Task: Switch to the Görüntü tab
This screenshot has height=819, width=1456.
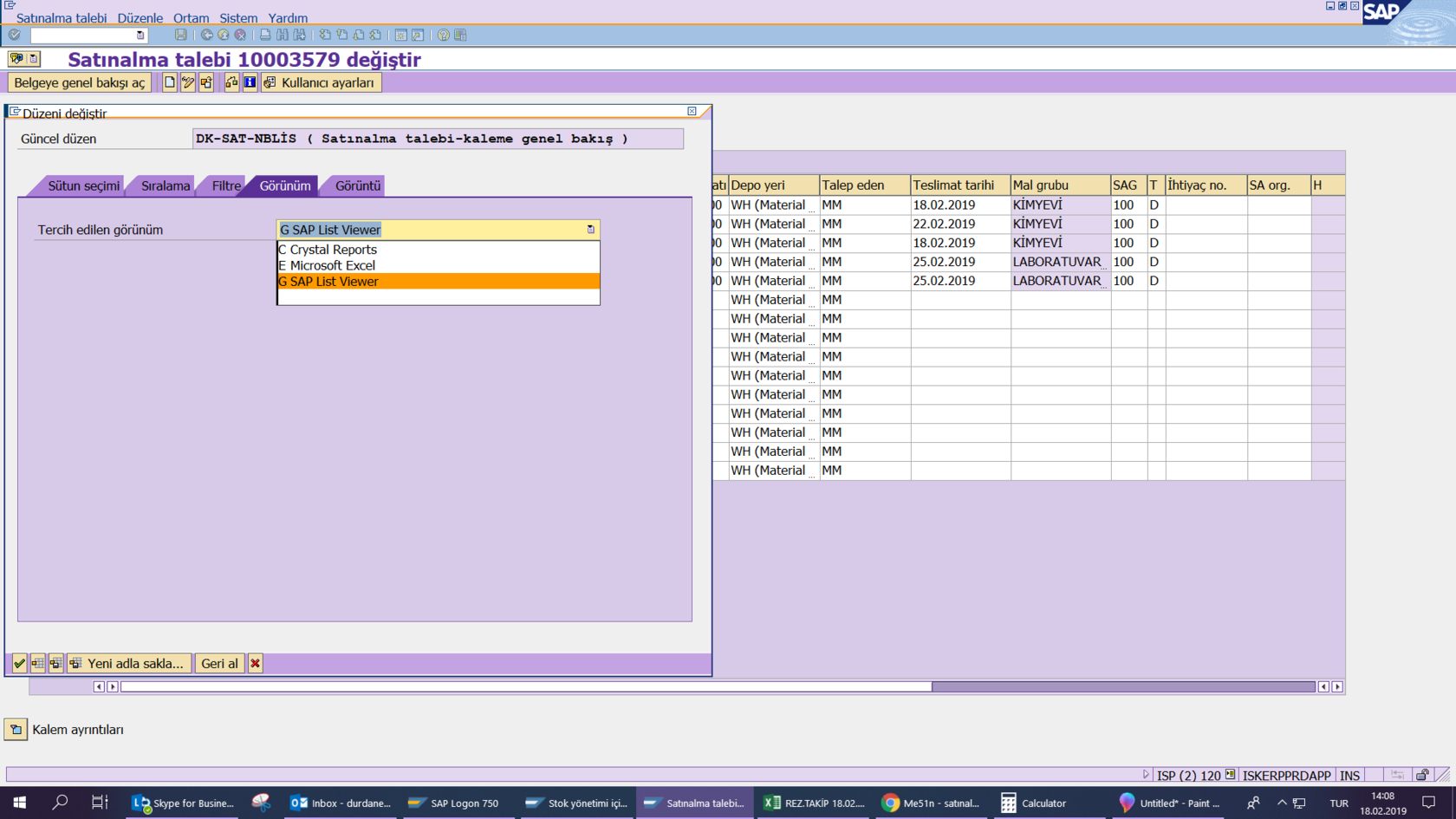Action: [357, 185]
